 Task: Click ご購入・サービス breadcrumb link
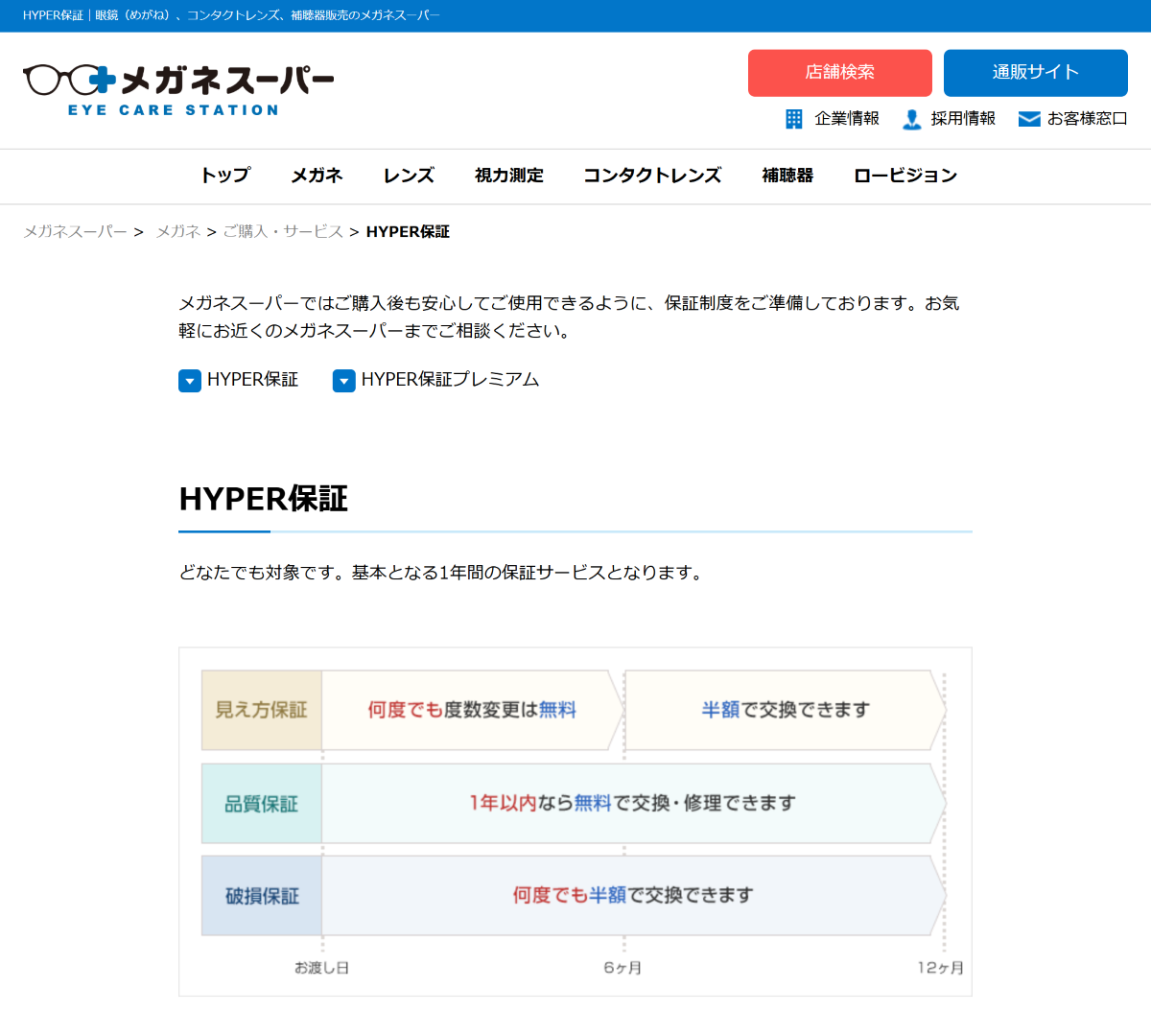click(x=283, y=232)
